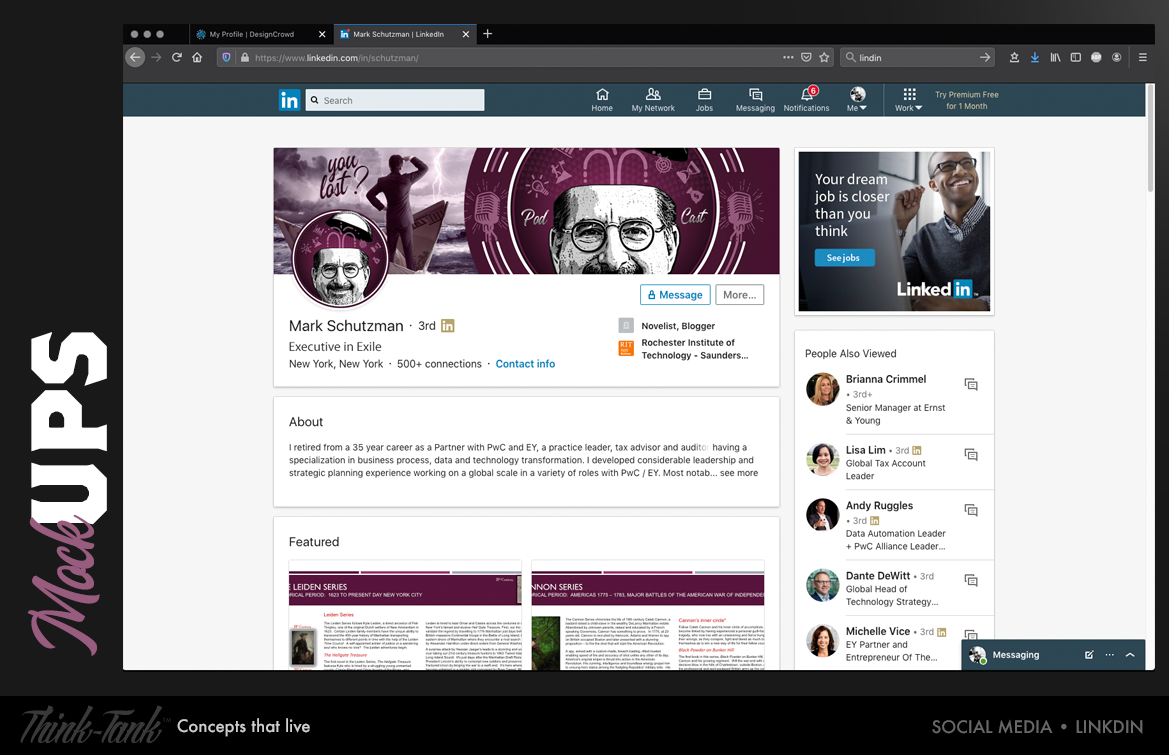The height and width of the screenshot is (755, 1169).
Task: Click the browser forward arrow
Action: coord(156,57)
